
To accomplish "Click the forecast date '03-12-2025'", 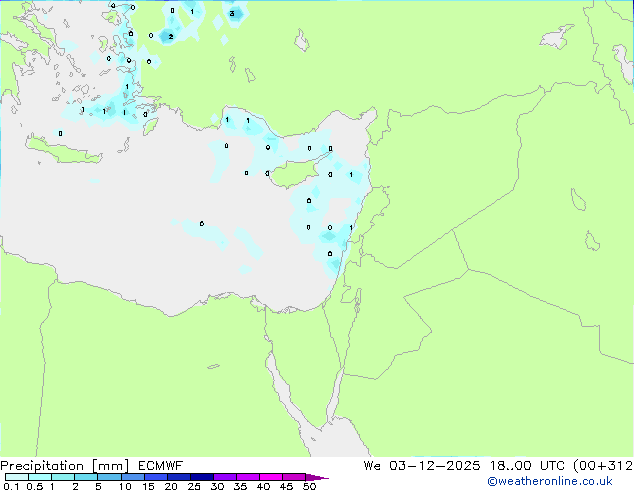I will click(x=435, y=466).
